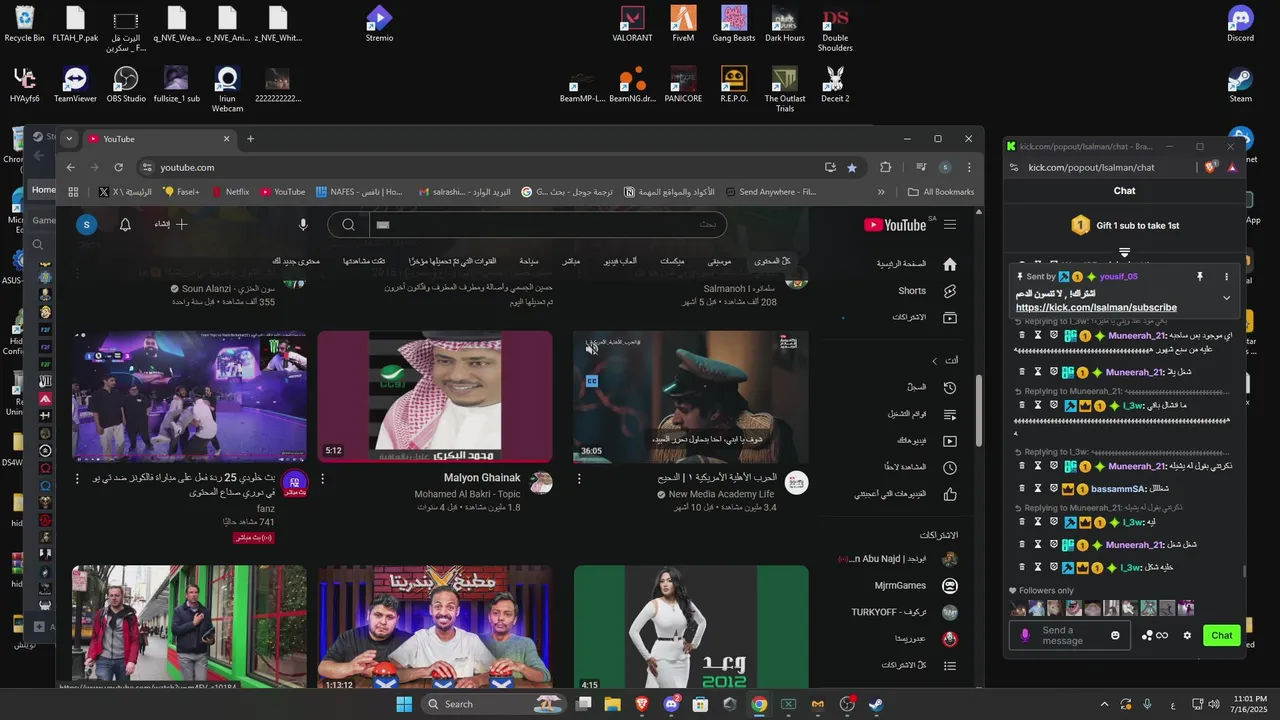The height and width of the screenshot is (720, 1280).
Task: Select the 'ألعاب فيديو' filter chip
Action: [x=621, y=261]
